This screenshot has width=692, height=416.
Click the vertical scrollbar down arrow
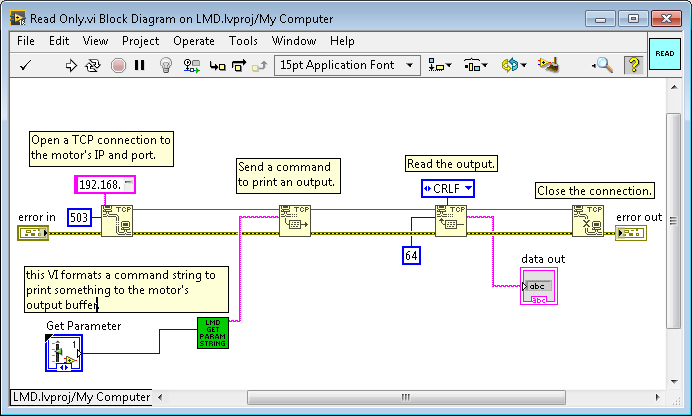pos(674,382)
